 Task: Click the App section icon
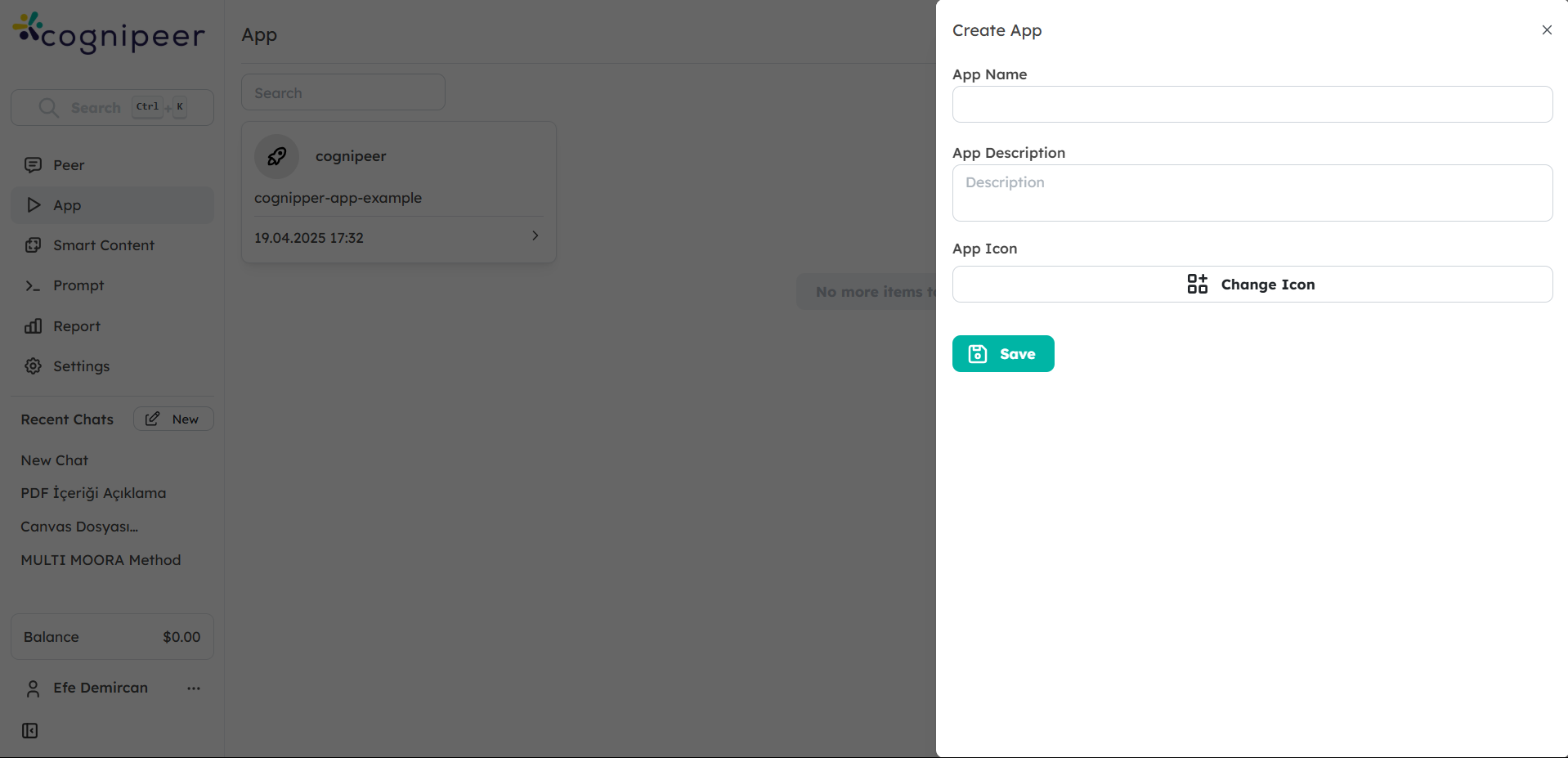[x=33, y=204]
